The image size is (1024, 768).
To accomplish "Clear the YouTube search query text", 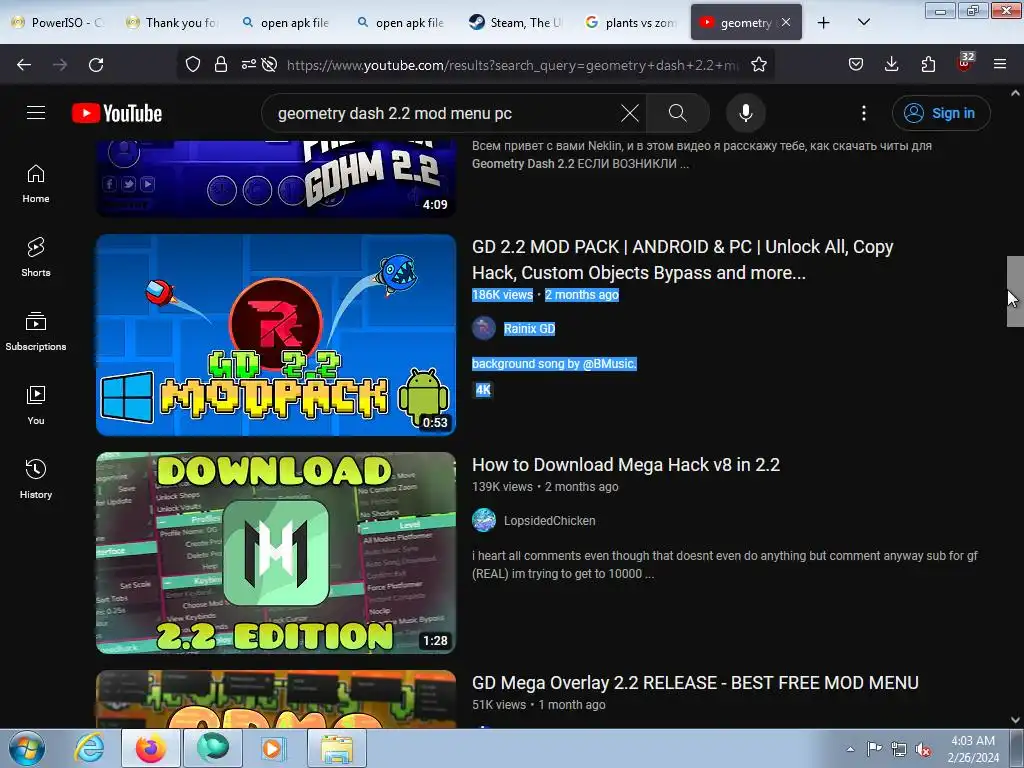I will pyautogui.click(x=630, y=113).
